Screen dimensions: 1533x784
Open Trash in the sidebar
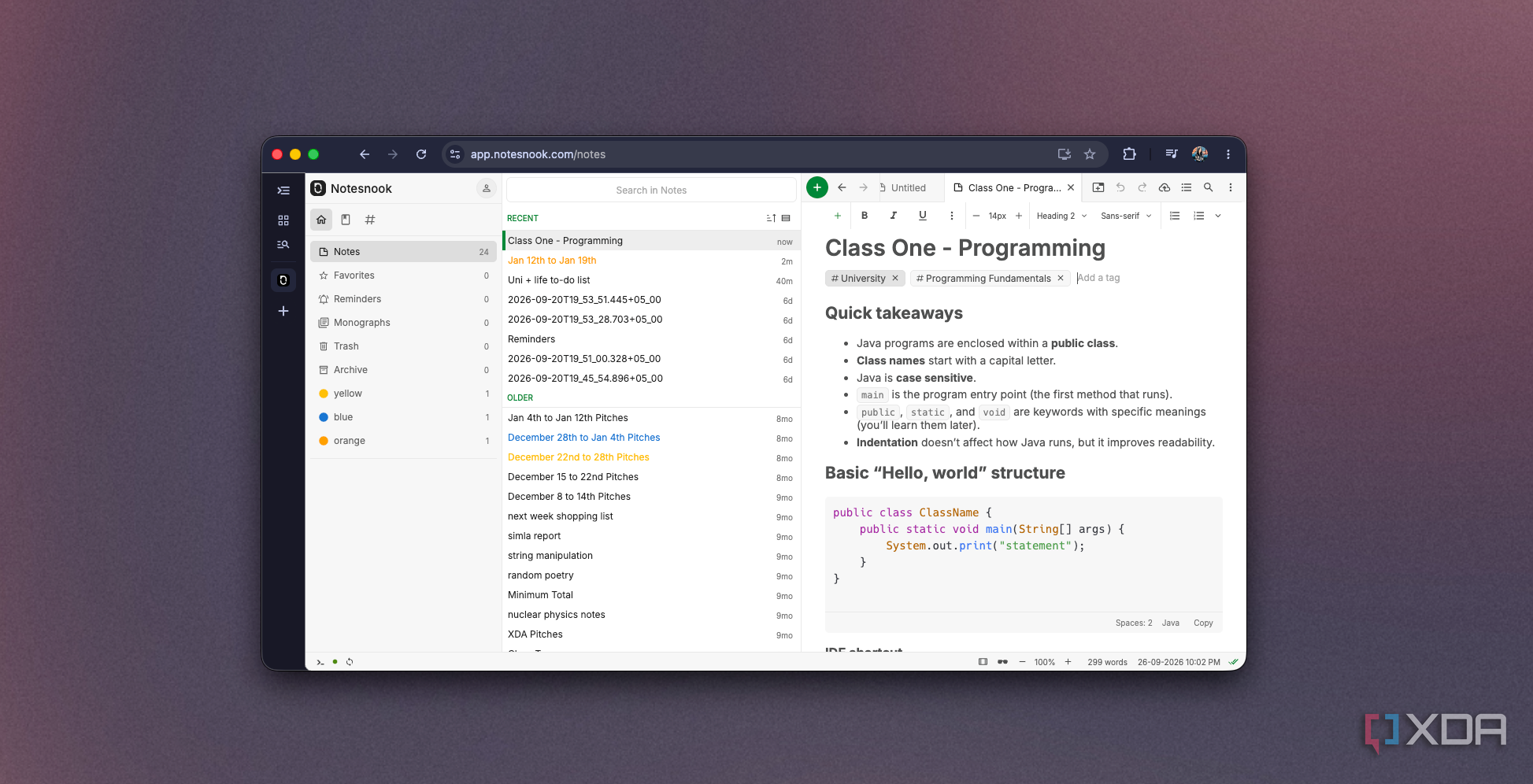[403, 346]
